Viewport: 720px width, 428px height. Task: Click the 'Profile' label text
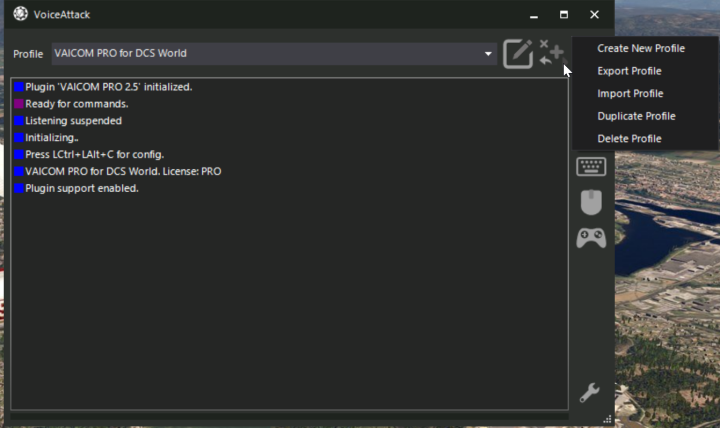(x=28, y=54)
